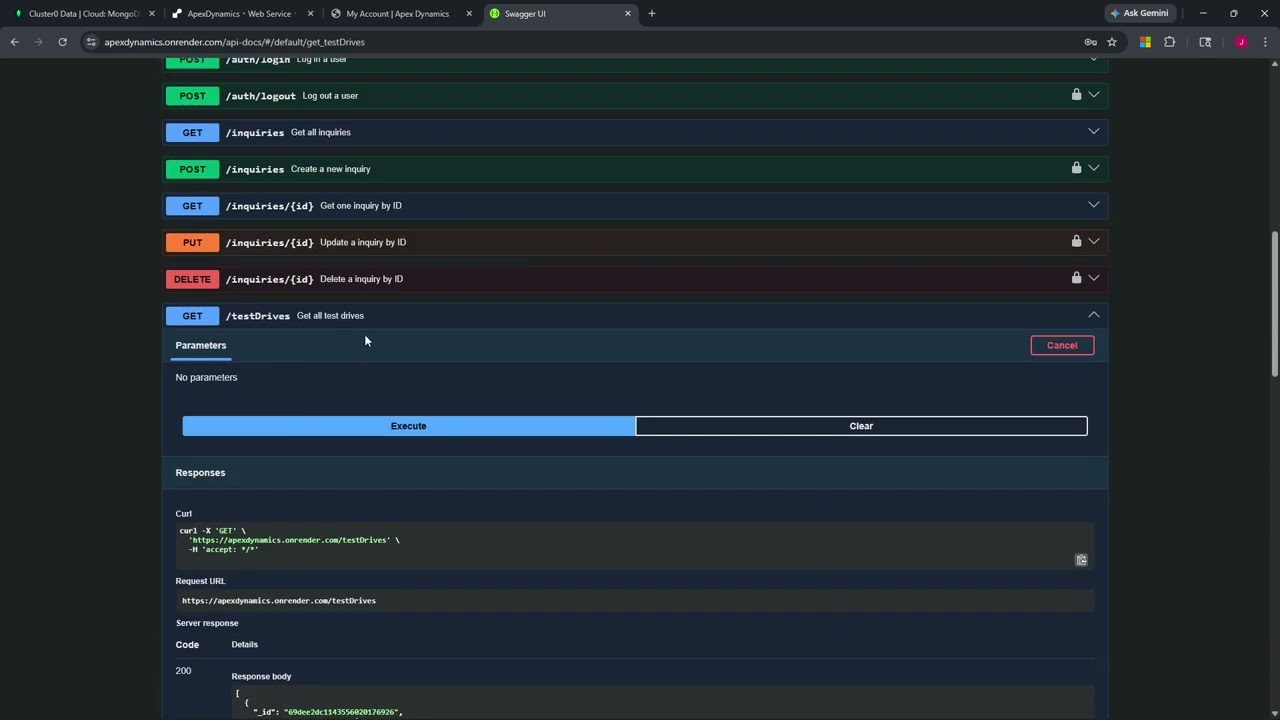1280x720 pixels.
Task: Select the Swagger UI browser tab
Action: click(x=560, y=14)
